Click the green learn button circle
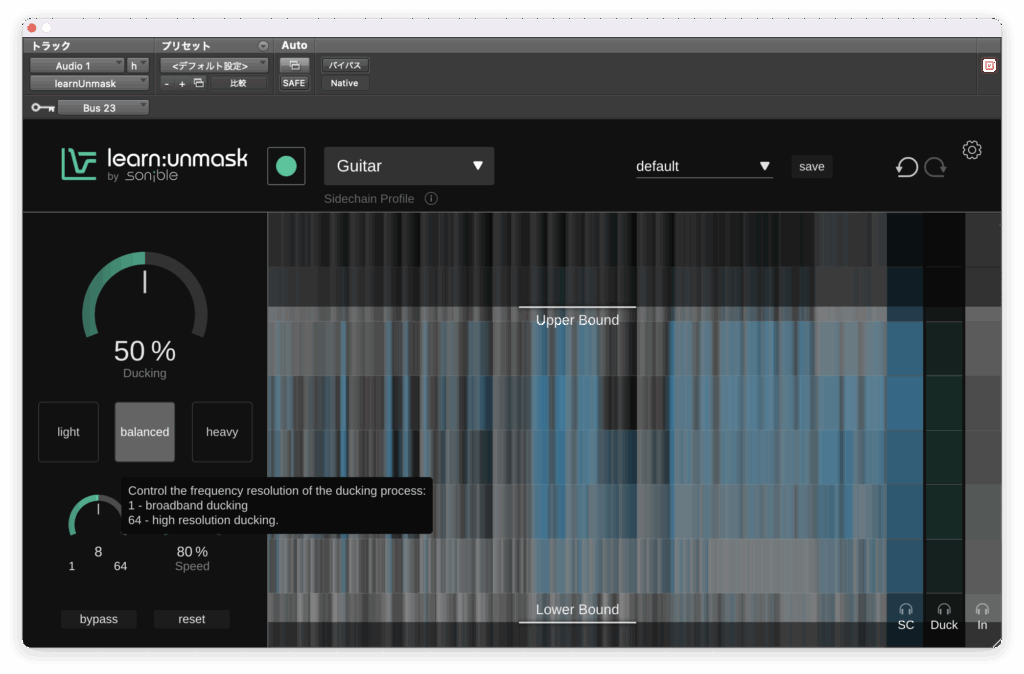1024x674 pixels. 286,166
